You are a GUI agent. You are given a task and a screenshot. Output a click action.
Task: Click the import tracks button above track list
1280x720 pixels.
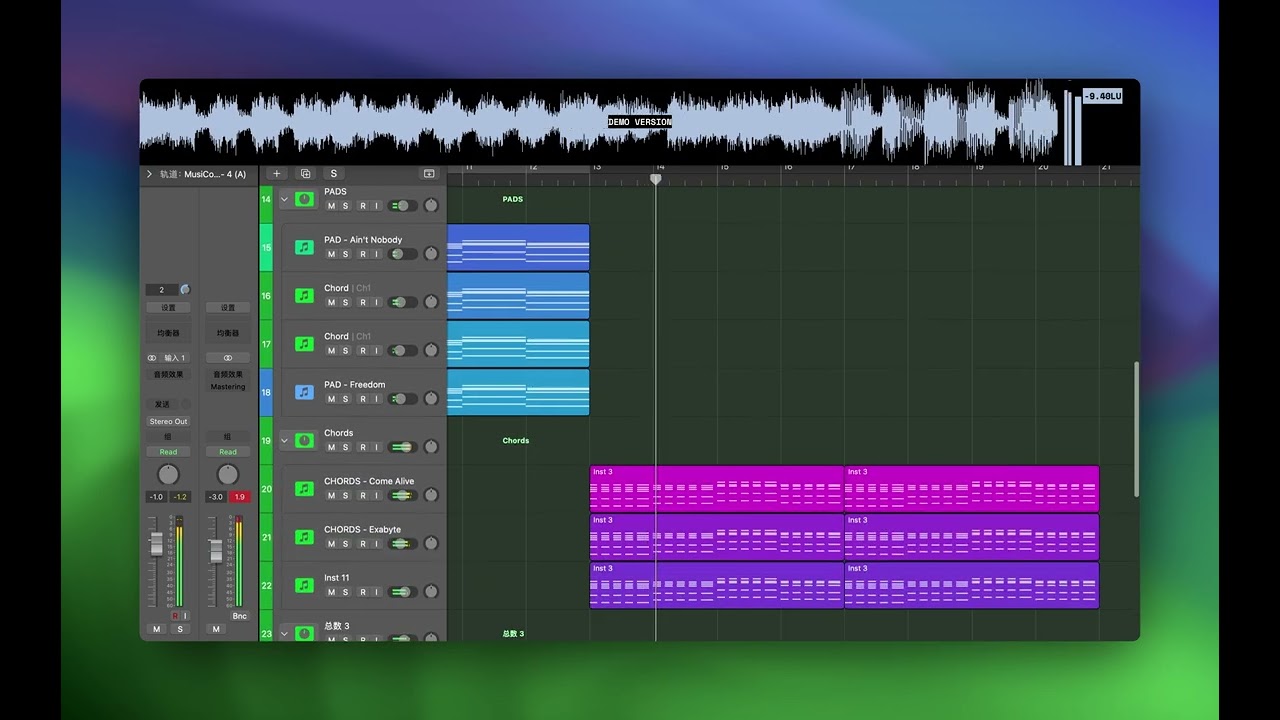pyautogui.click(x=429, y=174)
